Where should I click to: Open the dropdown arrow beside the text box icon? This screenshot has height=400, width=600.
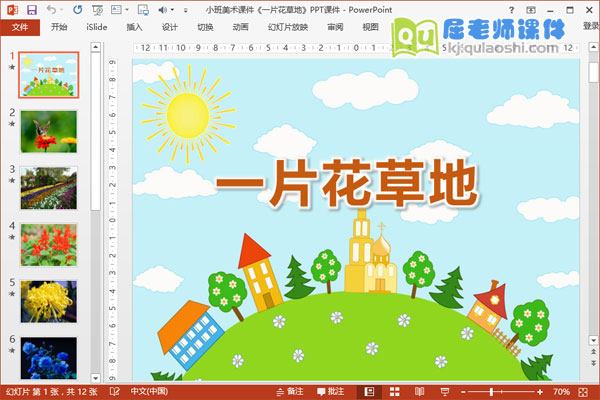pyautogui.click(x=127, y=10)
